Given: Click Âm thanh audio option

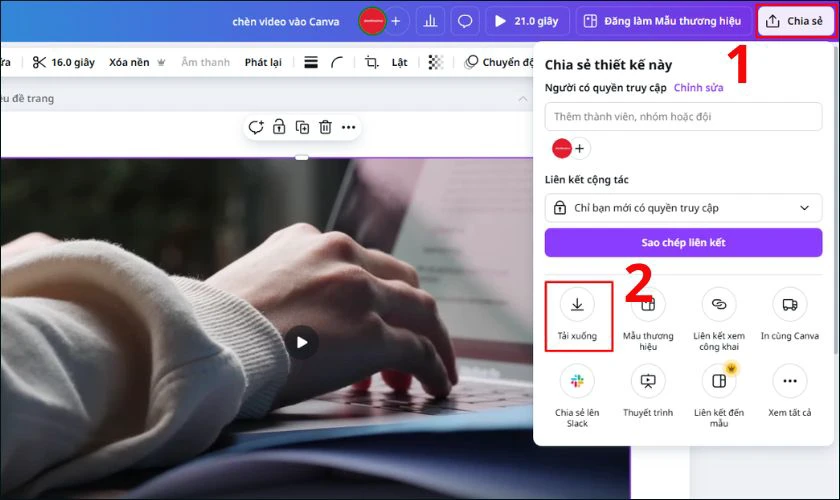Looking at the screenshot, I should 205,62.
